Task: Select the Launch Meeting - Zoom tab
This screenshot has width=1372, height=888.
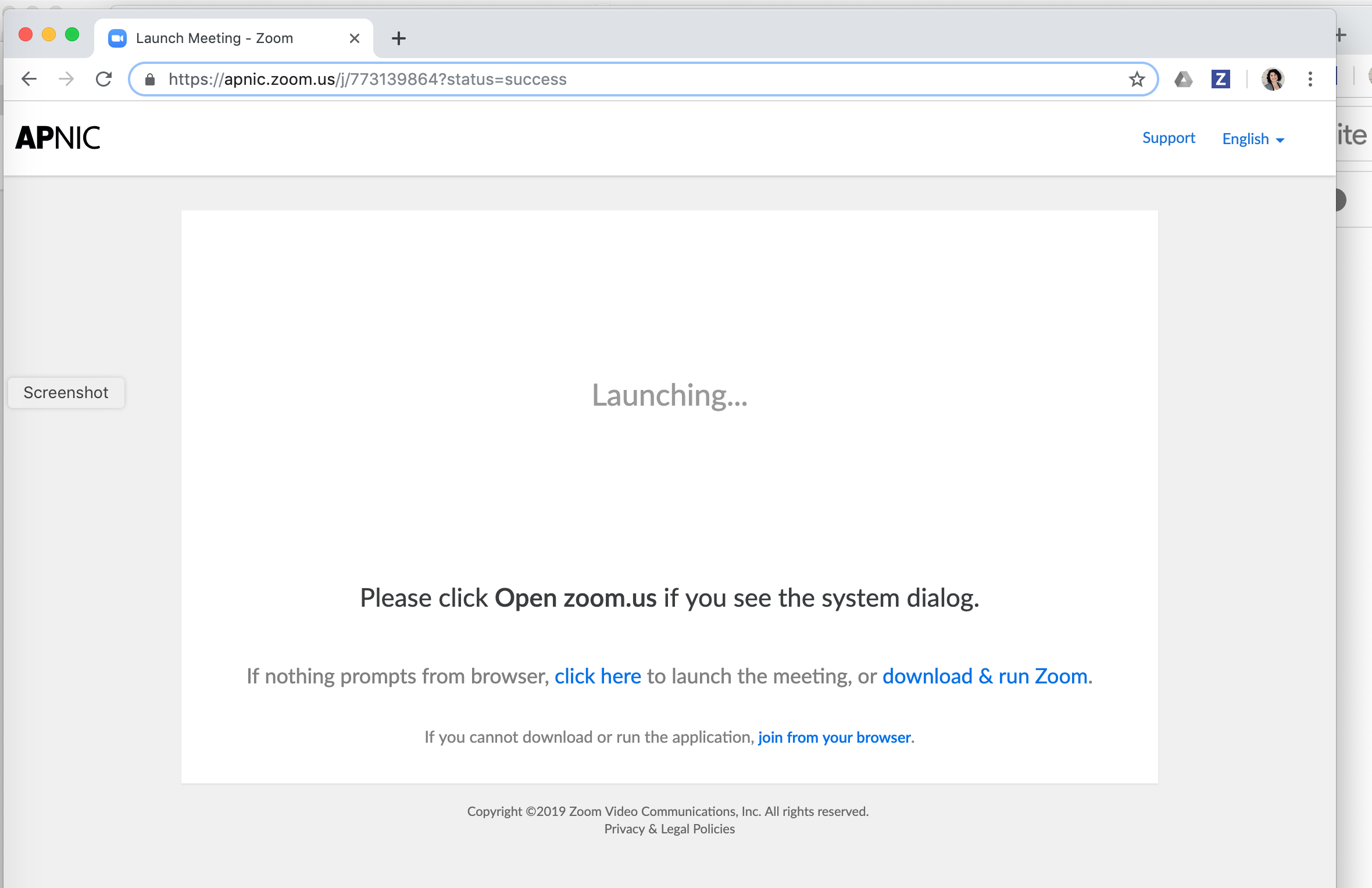Action: coord(215,38)
